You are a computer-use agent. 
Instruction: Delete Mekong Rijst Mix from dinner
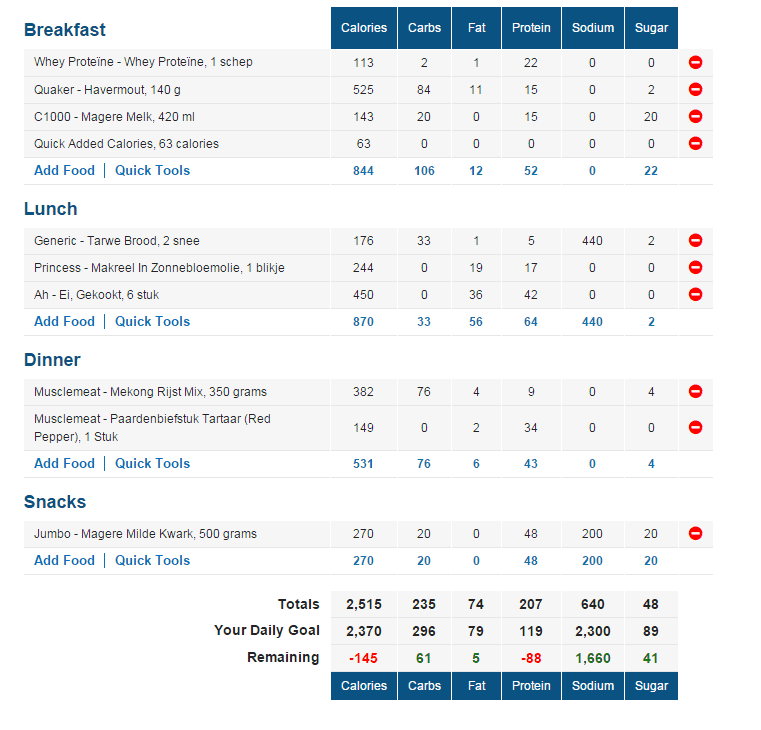696,391
